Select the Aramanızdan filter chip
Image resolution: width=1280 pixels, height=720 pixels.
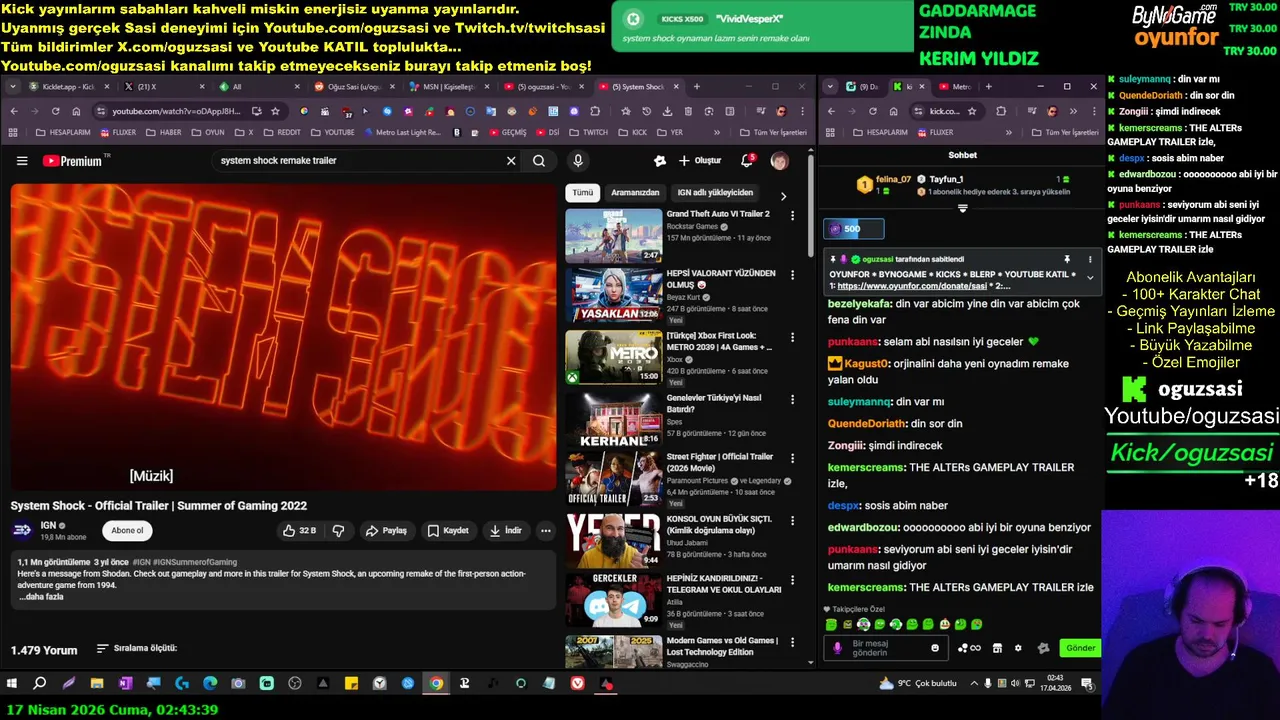click(635, 193)
